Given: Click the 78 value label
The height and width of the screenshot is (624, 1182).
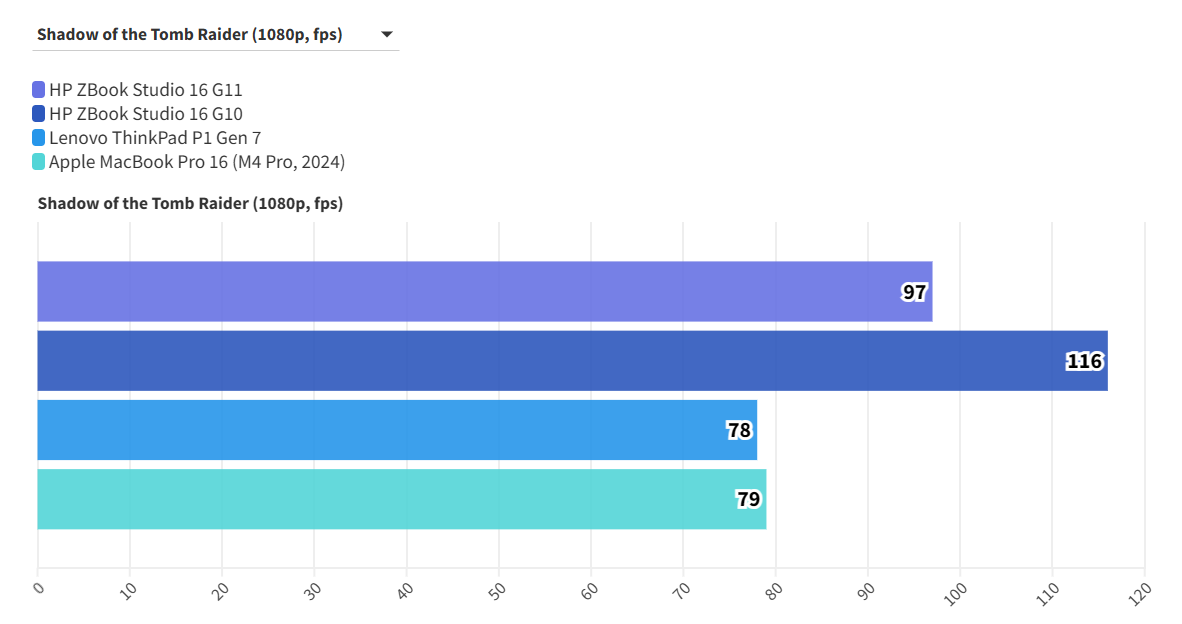Looking at the screenshot, I should click(739, 430).
